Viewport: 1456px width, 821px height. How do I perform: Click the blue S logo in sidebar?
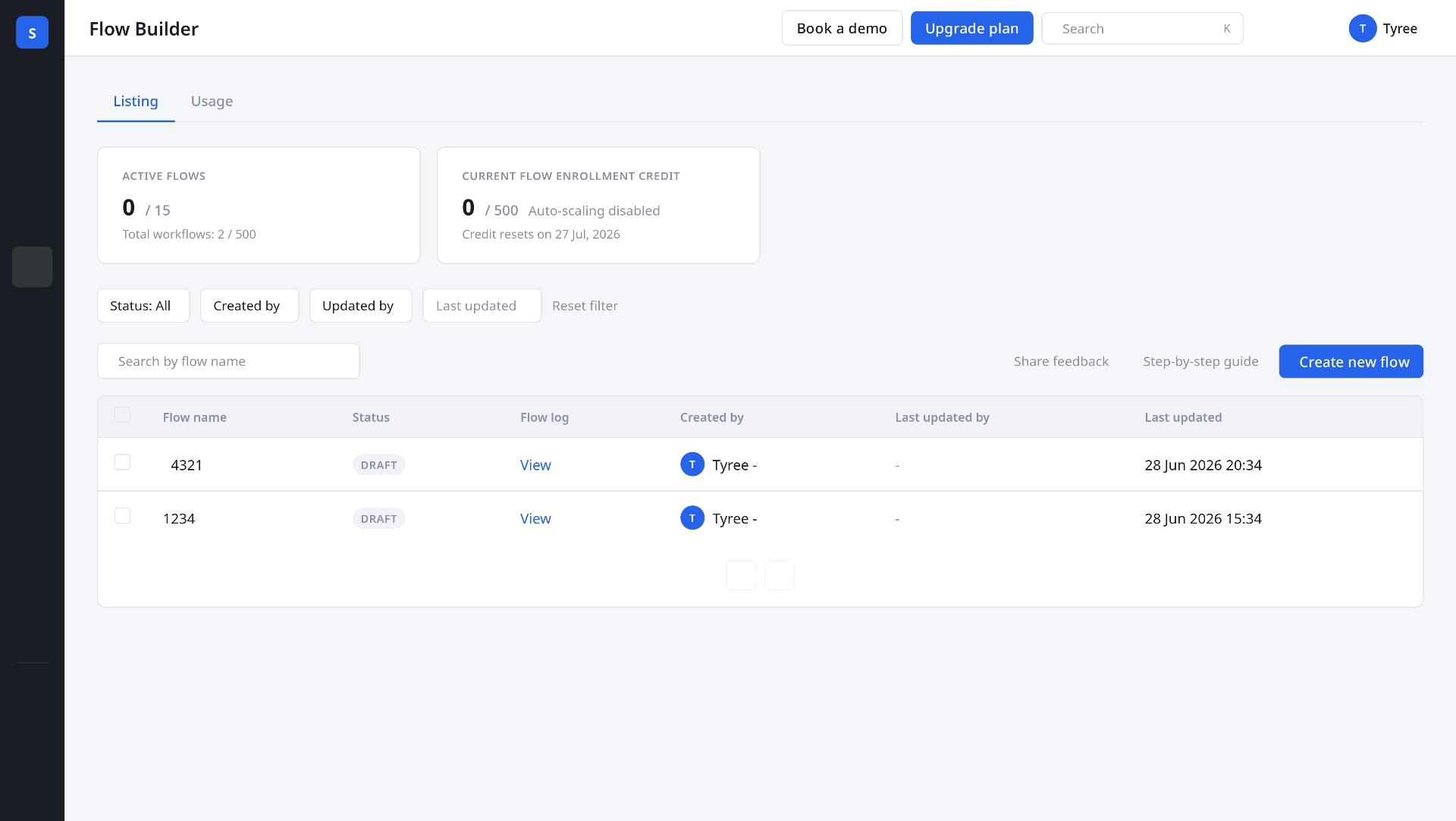click(32, 33)
